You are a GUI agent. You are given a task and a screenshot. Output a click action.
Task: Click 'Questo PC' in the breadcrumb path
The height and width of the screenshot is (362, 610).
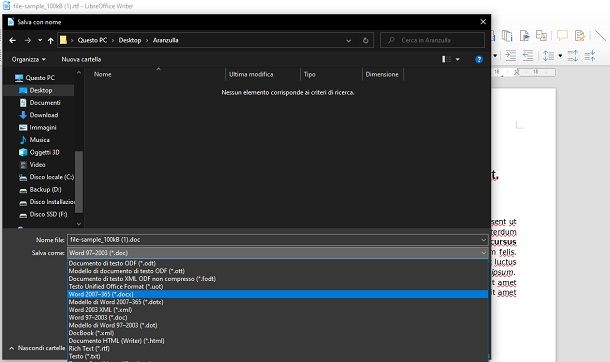tap(92, 40)
